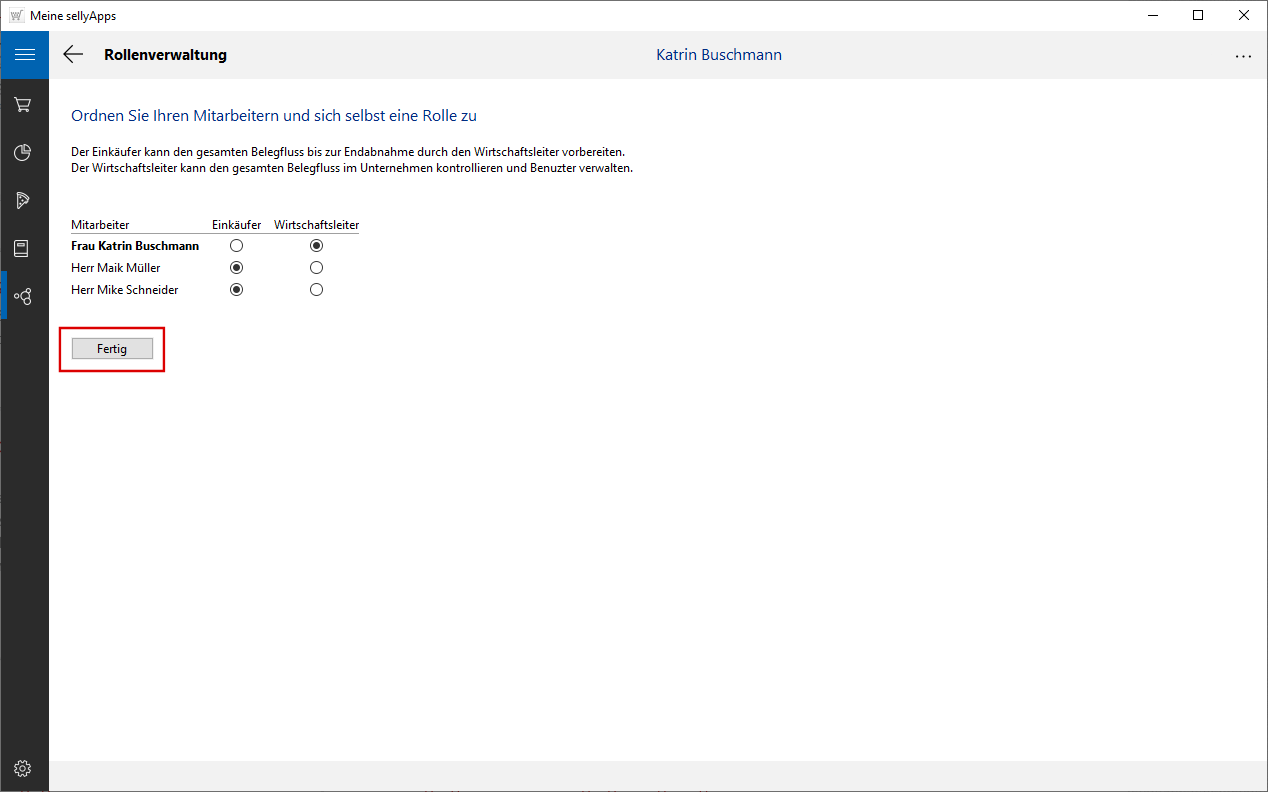Image resolution: width=1268 pixels, height=792 pixels.
Task: Click the sellyApps title bar app icon
Action: pos(16,15)
